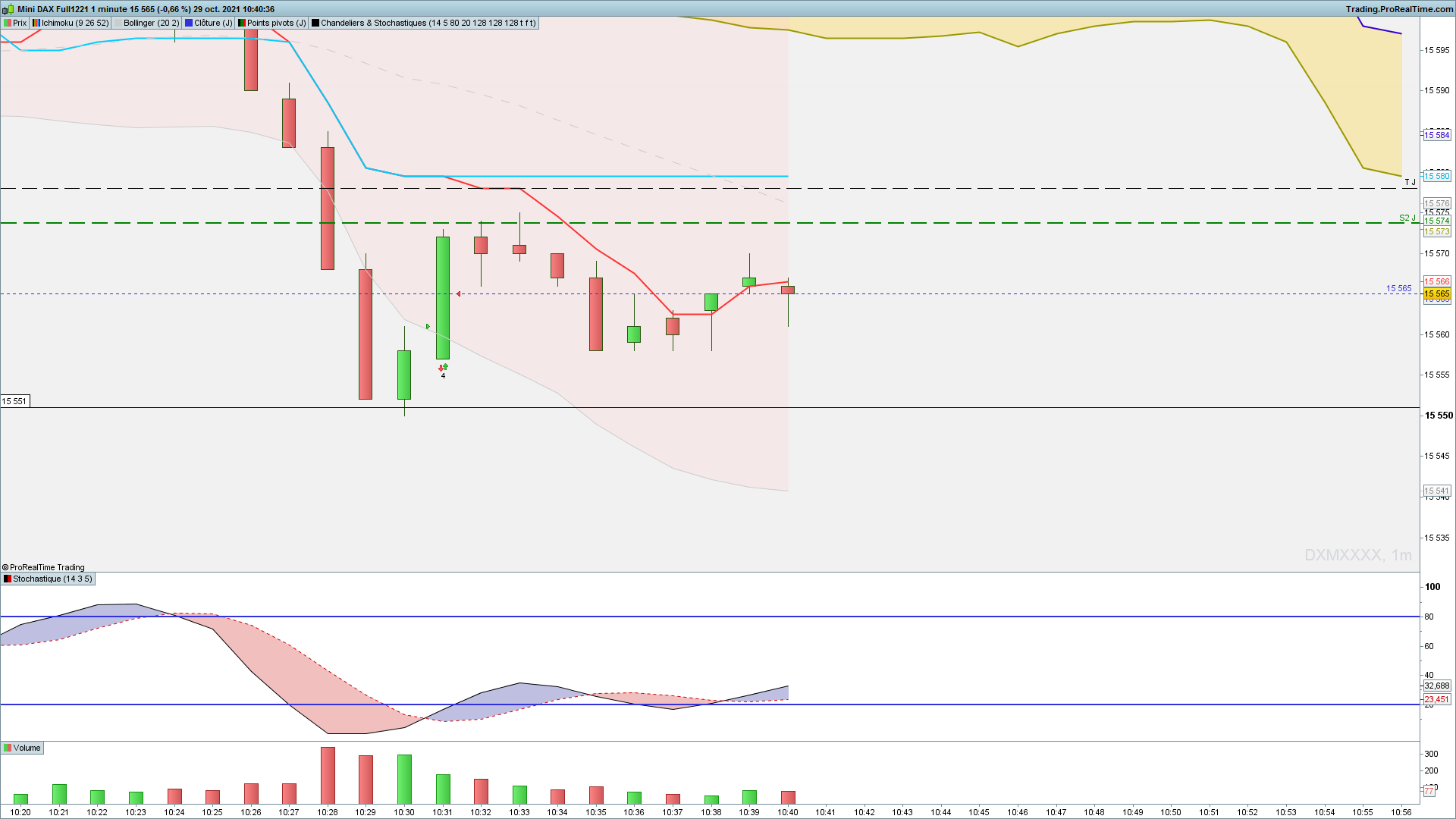The width and height of the screenshot is (1456, 819).
Task: Open Chandeliers & Stochastiques indicator settings
Action: (423, 23)
